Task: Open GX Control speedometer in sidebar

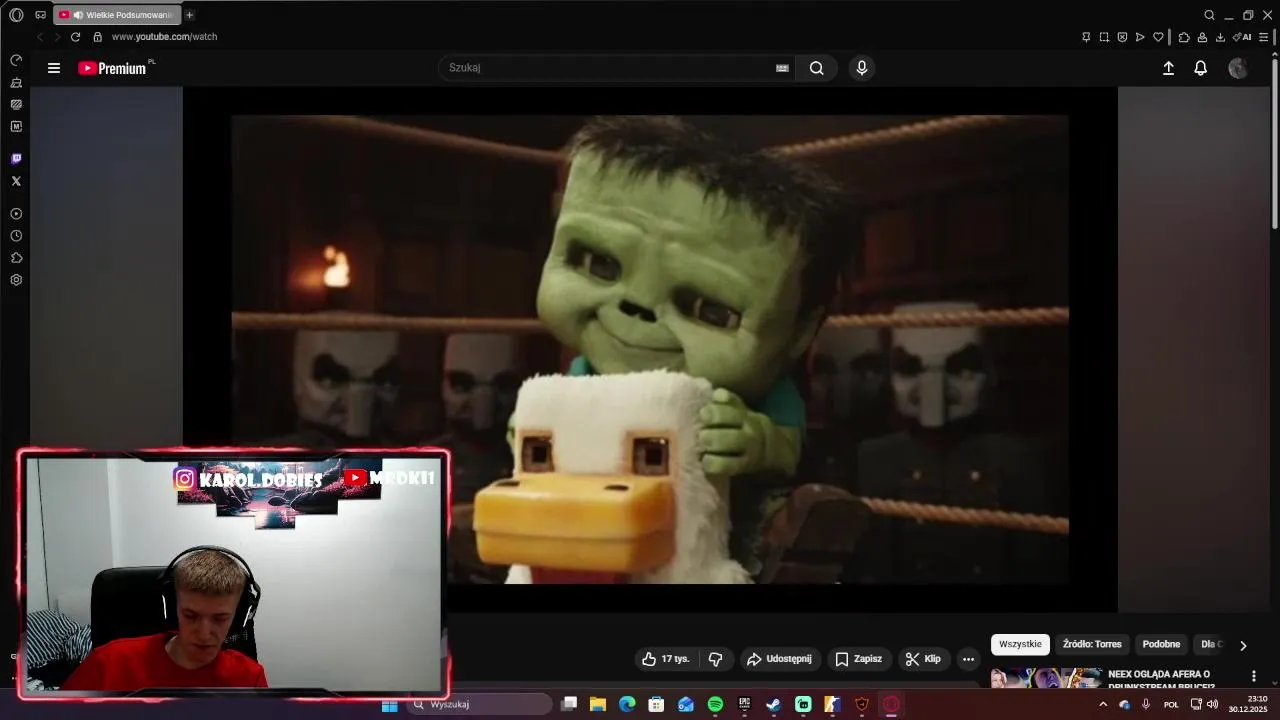Action: [16, 60]
